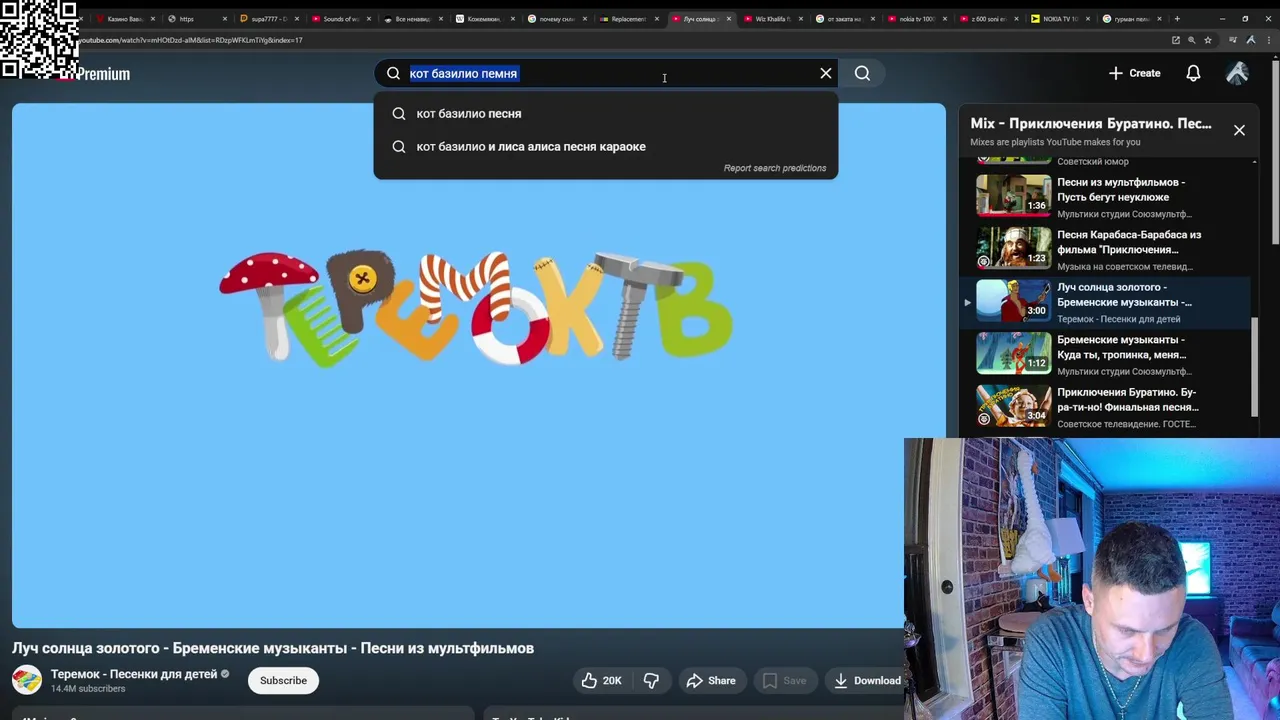The width and height of the screenshot is (1280, 720).
Task: Clear the YouTube search box text
Action: 826,73
